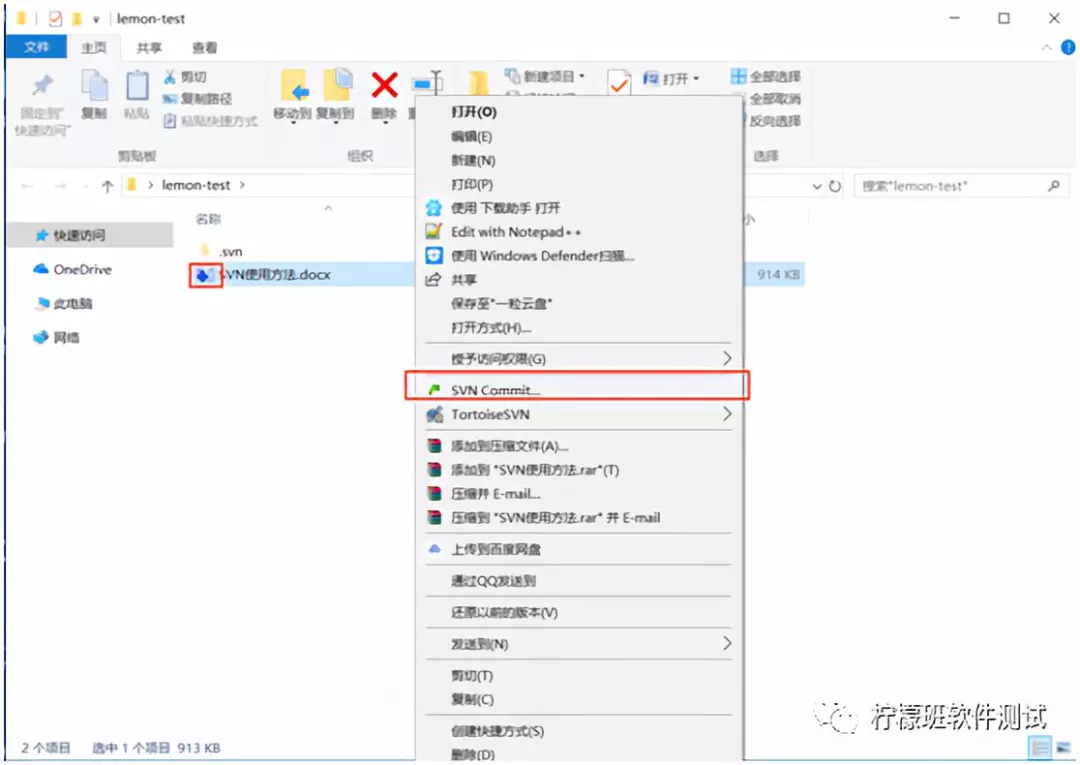
Task: Click the Copy to folder icon
Action: [338, 85]
